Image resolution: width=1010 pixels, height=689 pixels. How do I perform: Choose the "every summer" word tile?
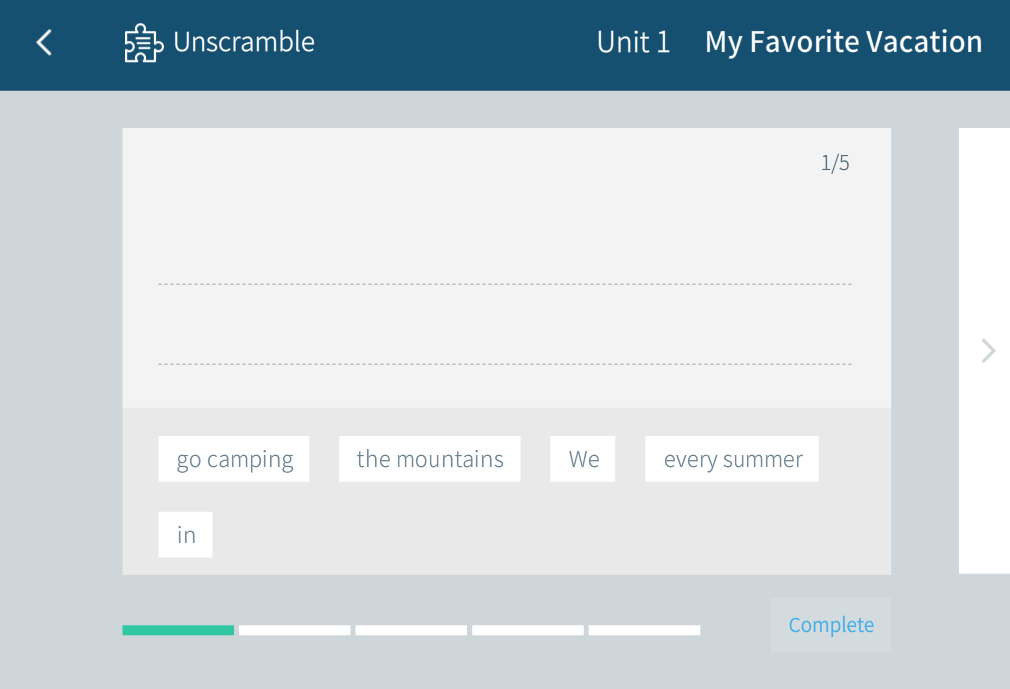pyautogui.click(x=732, y=459)
